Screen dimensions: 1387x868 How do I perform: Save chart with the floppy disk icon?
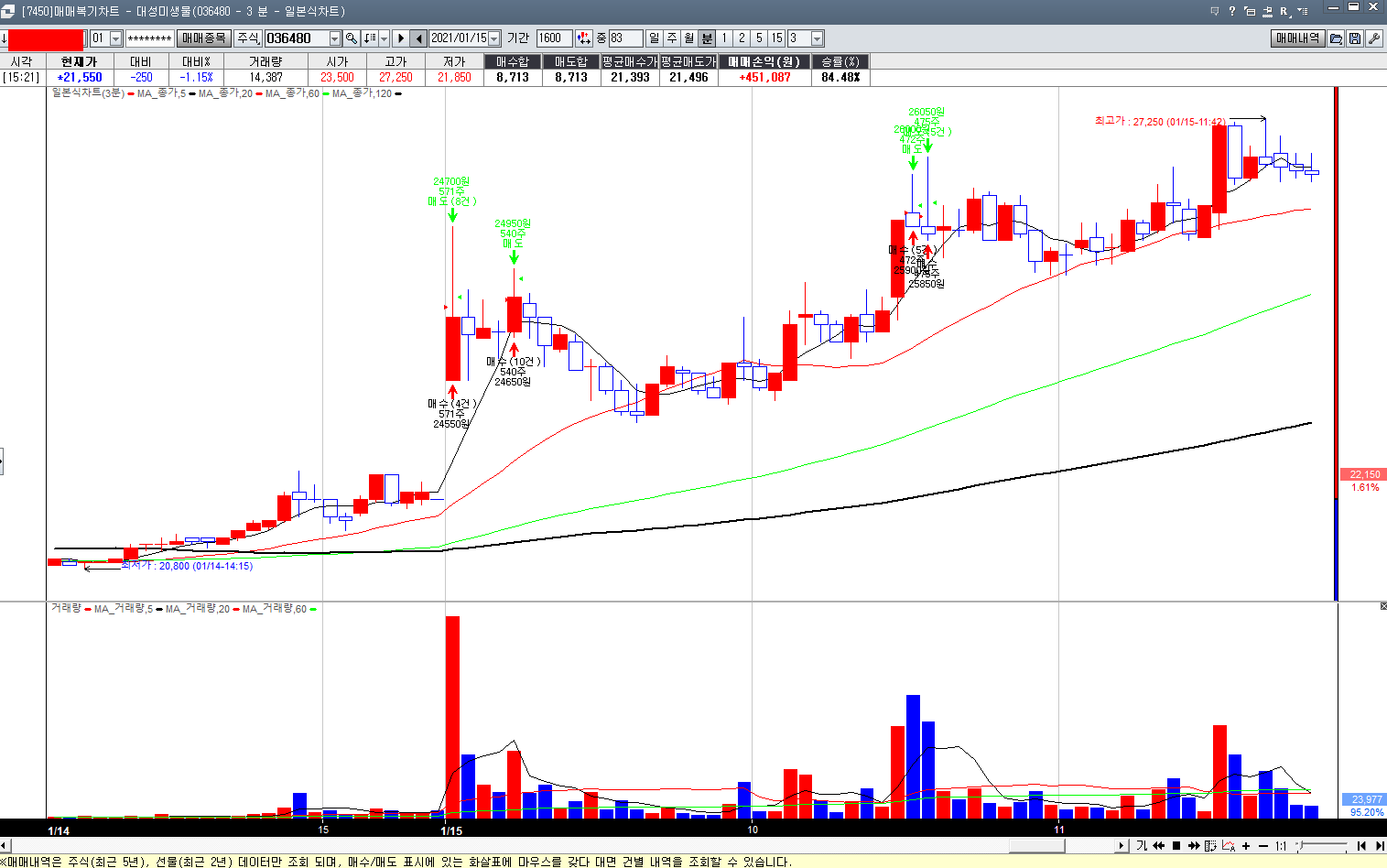point(1355,38)
